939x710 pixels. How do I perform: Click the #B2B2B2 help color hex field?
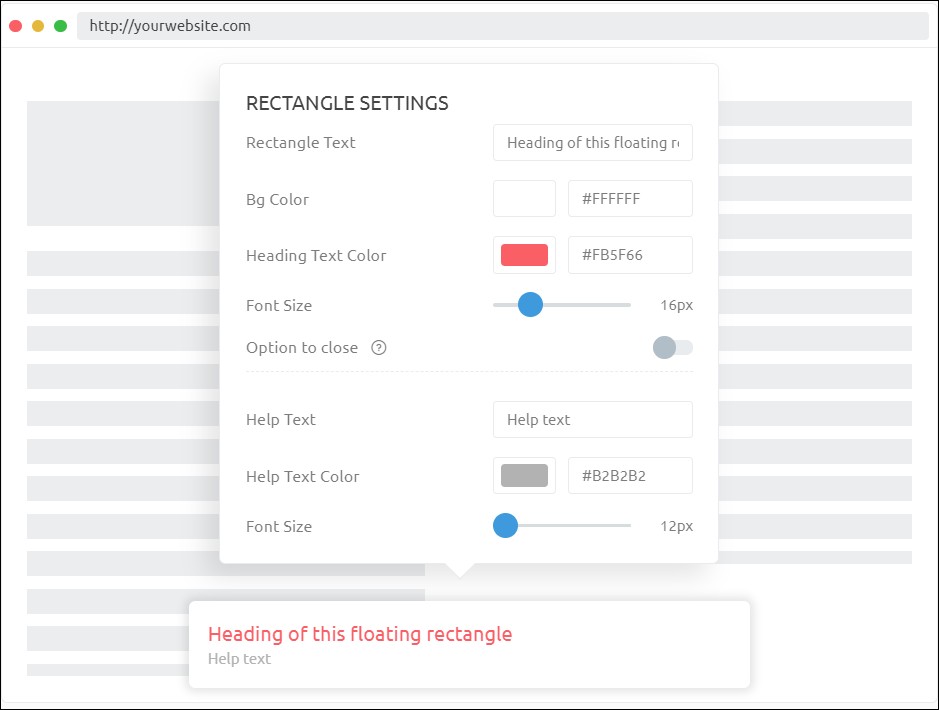click(x=630, y=476)
